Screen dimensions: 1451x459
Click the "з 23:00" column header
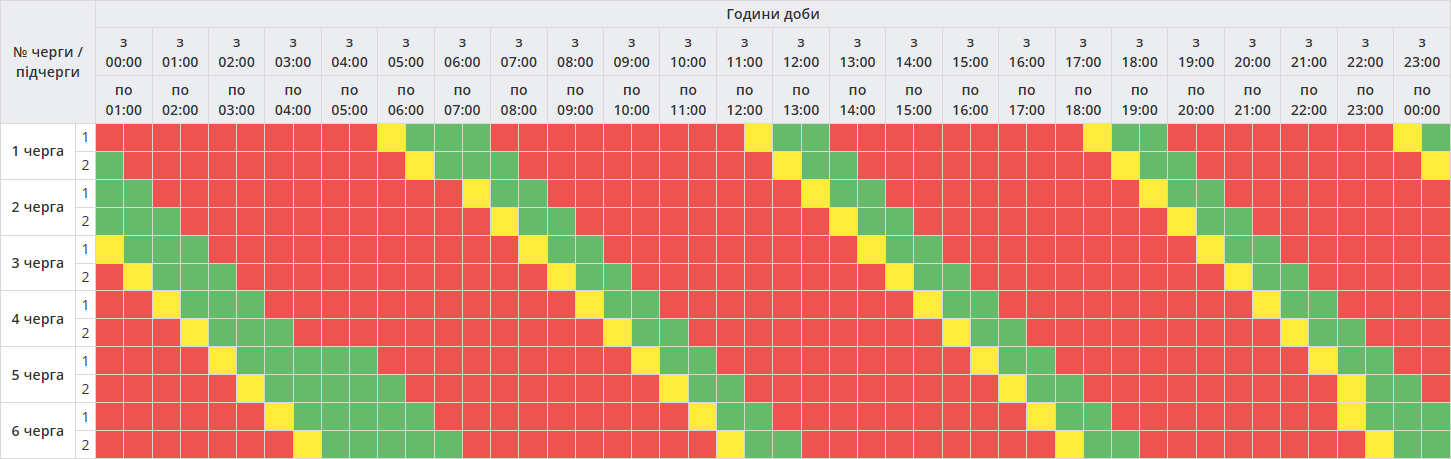pos(1421,52)
